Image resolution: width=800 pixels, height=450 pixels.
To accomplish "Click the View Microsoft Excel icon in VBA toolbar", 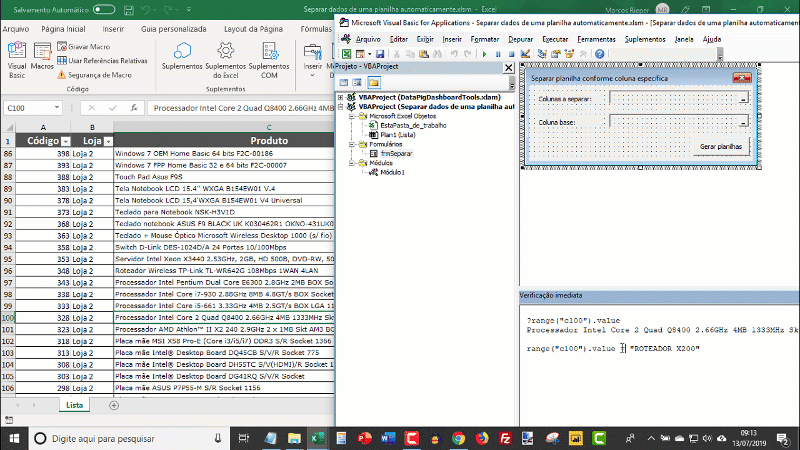I will point(346,54).
